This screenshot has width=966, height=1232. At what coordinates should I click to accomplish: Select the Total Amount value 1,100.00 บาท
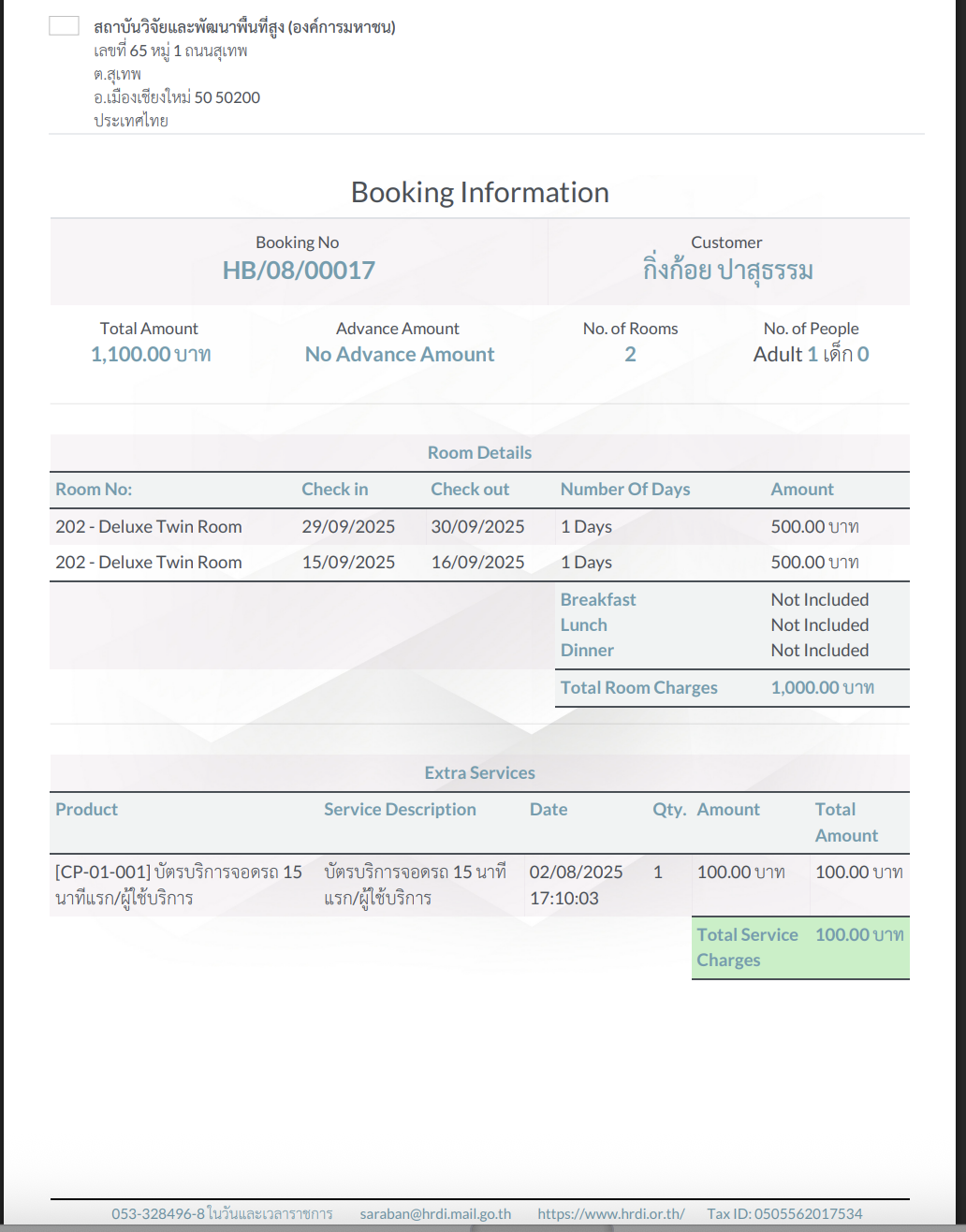pyautogui.click(x=150, y=354)
